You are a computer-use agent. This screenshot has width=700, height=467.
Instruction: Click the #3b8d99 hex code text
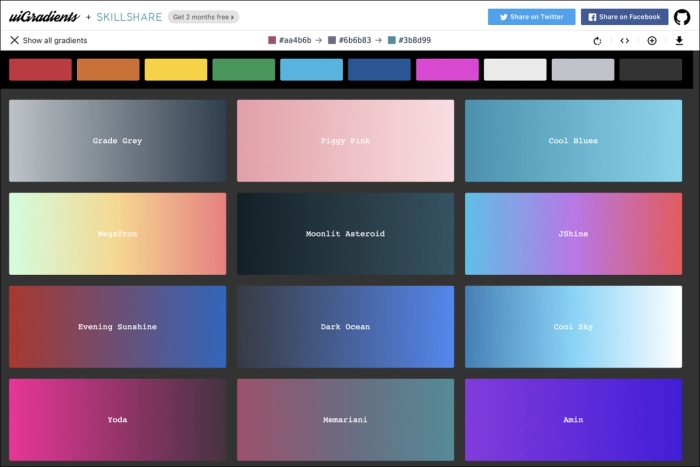(x=415, y=40)
